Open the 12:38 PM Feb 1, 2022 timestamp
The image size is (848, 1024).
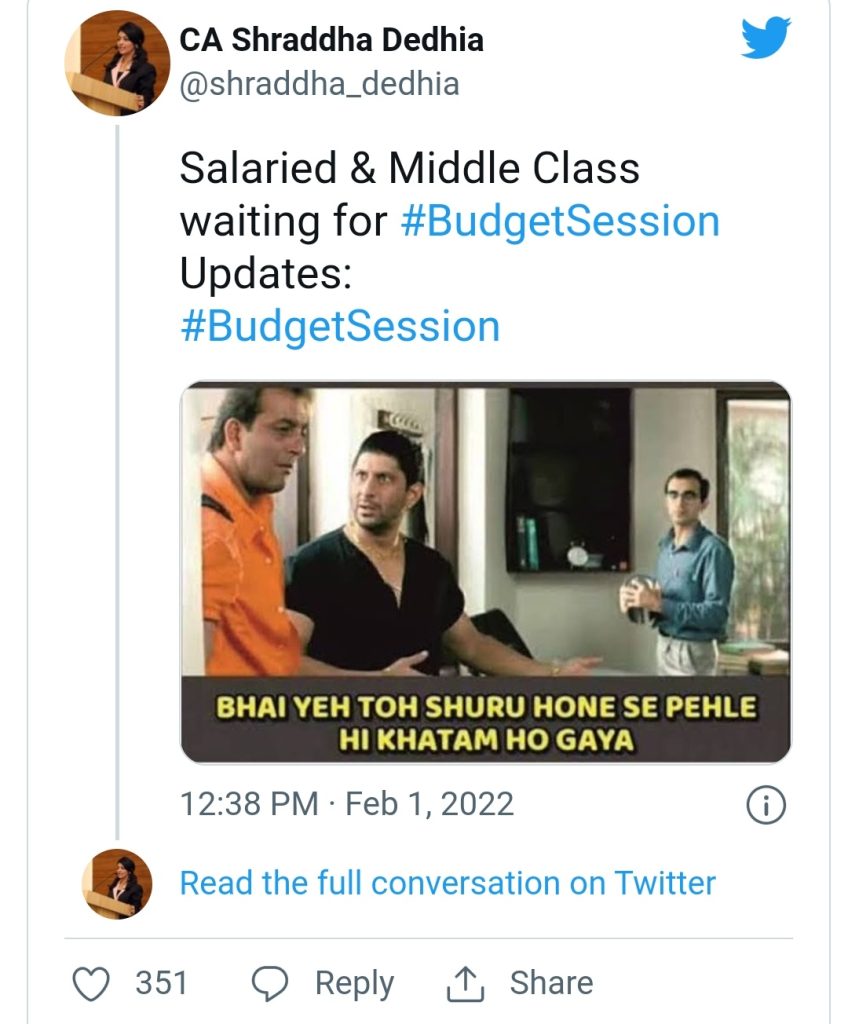click(346, 804)
